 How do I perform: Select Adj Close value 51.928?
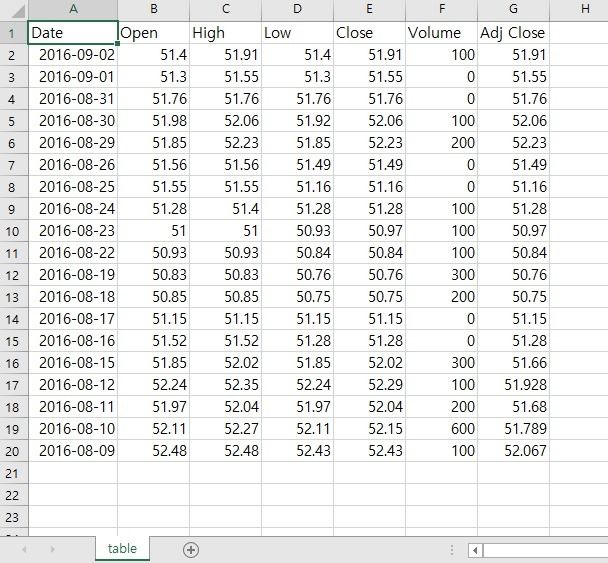[x=513, y=385]
